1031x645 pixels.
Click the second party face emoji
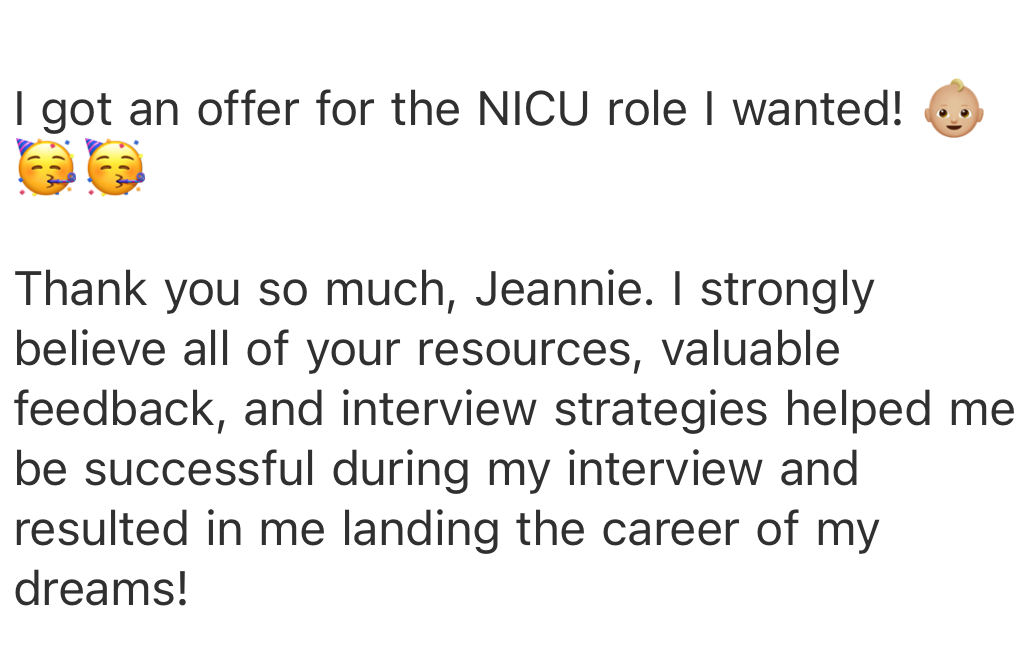115,167
